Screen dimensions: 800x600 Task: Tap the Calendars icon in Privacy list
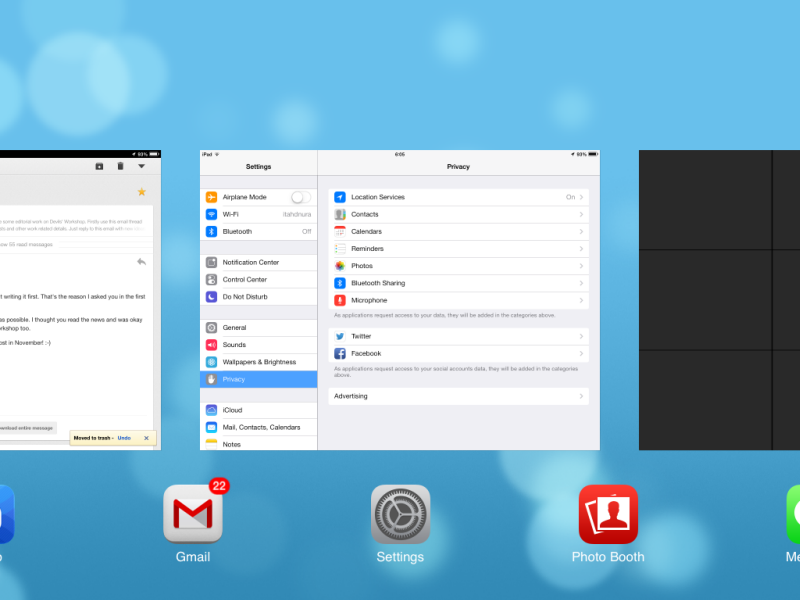point(340,232)
